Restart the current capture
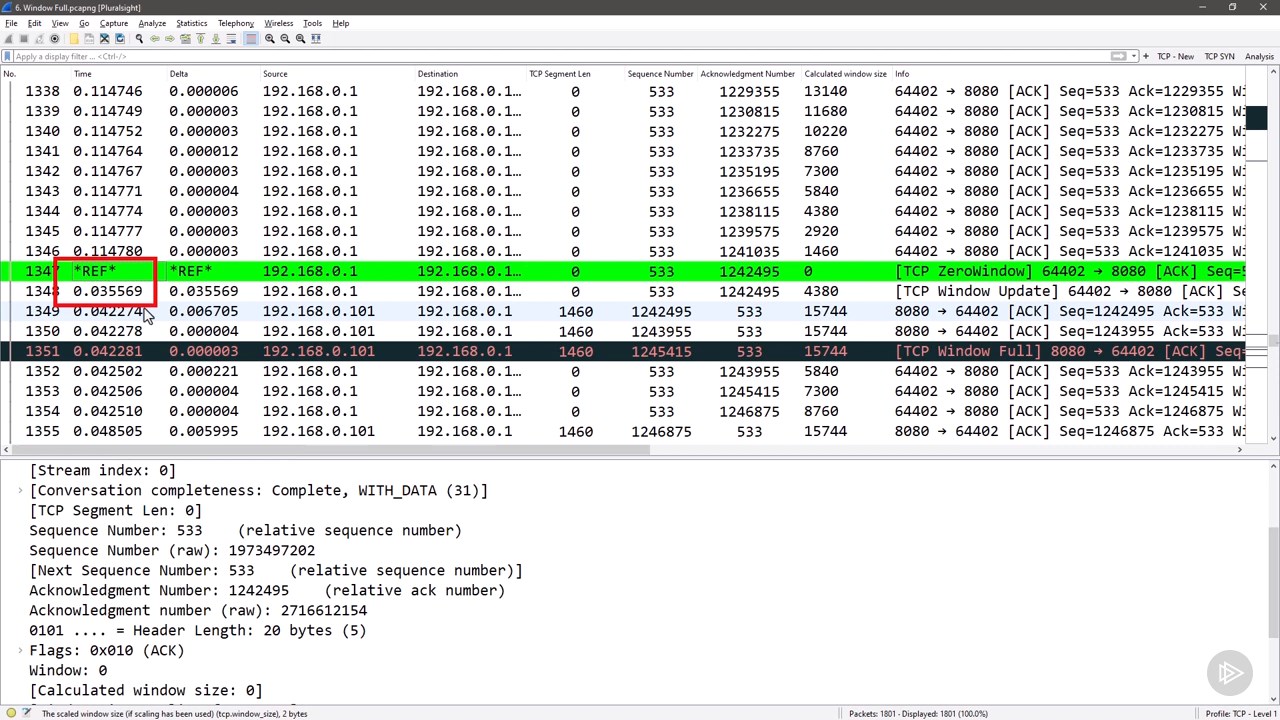This screenshot has width=1280, height=720. click(39, 39)
